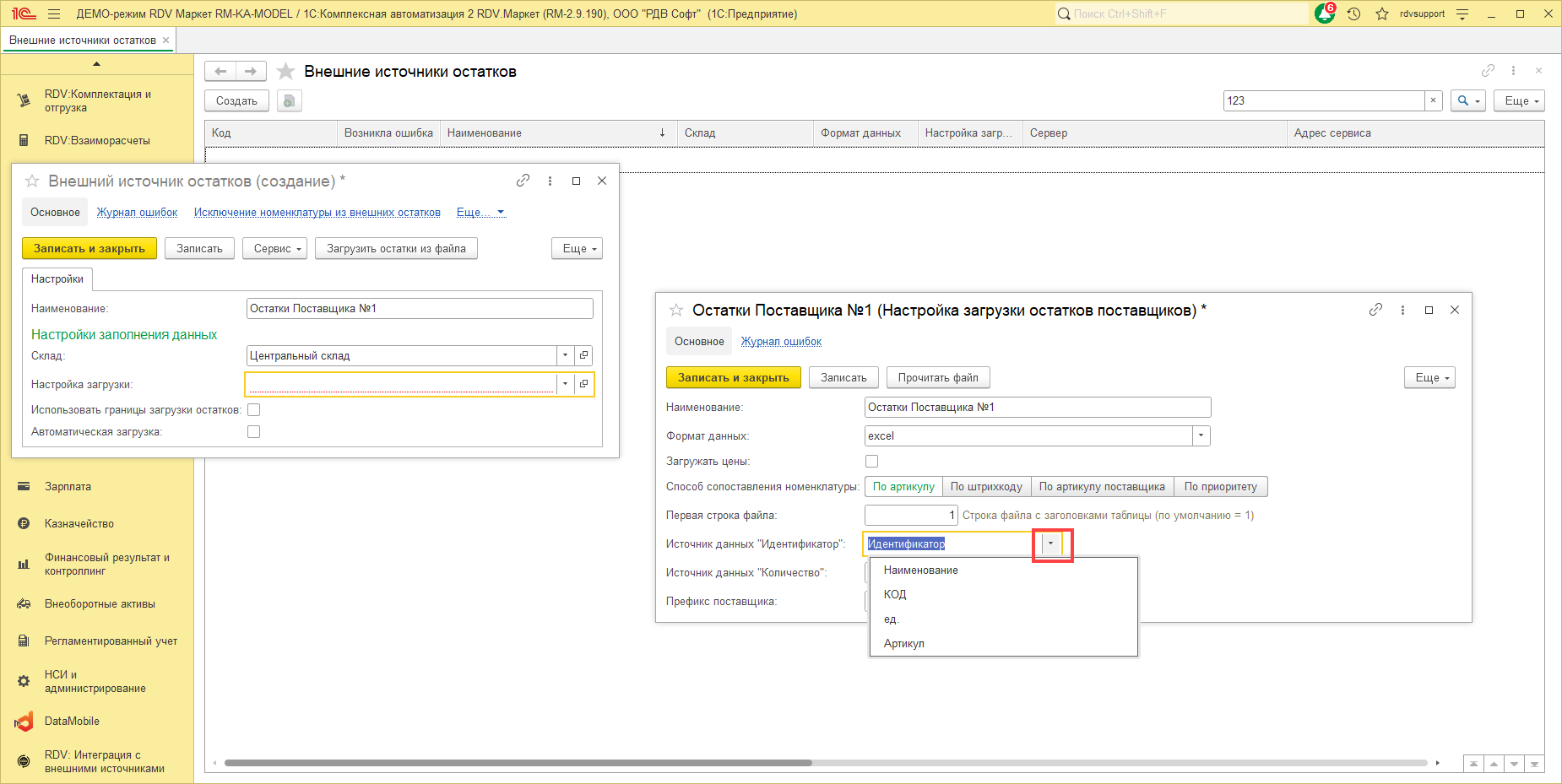
Task: Toggle Использовать границы загрузки остатков checkbox
Action: [x=253, y=410]
